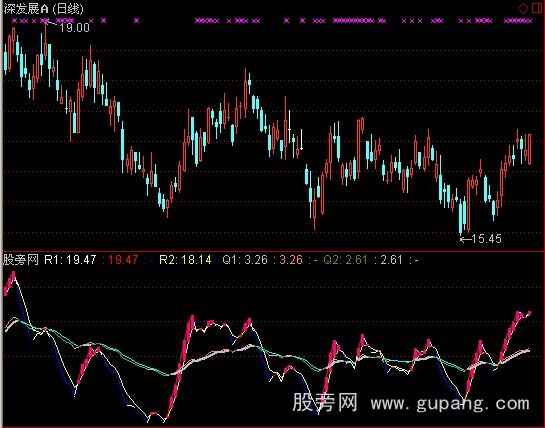Viewport: 545px width, 428px height.
Task: Click the split-panel icon at top right
Action: [537, 8]
